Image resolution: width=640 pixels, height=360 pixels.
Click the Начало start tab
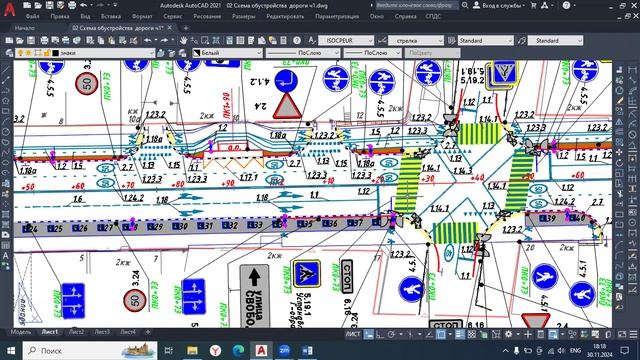(x=25, y=28)
